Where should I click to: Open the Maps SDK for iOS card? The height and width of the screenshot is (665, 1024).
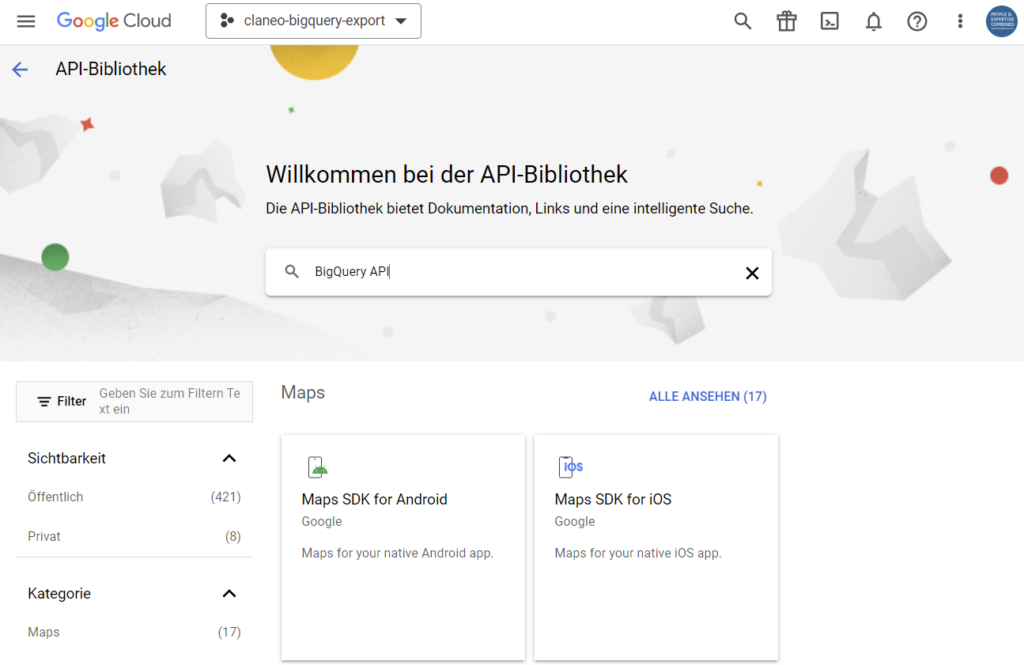pos(656,547)
